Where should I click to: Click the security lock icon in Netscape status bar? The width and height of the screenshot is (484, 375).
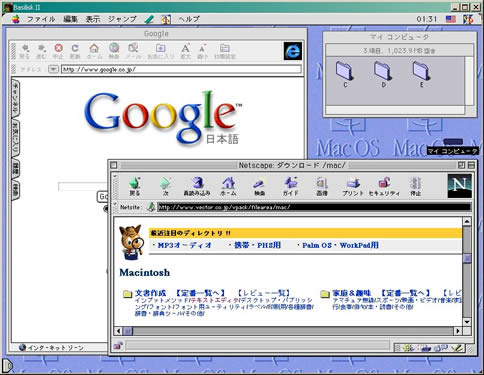pos(117,346)
